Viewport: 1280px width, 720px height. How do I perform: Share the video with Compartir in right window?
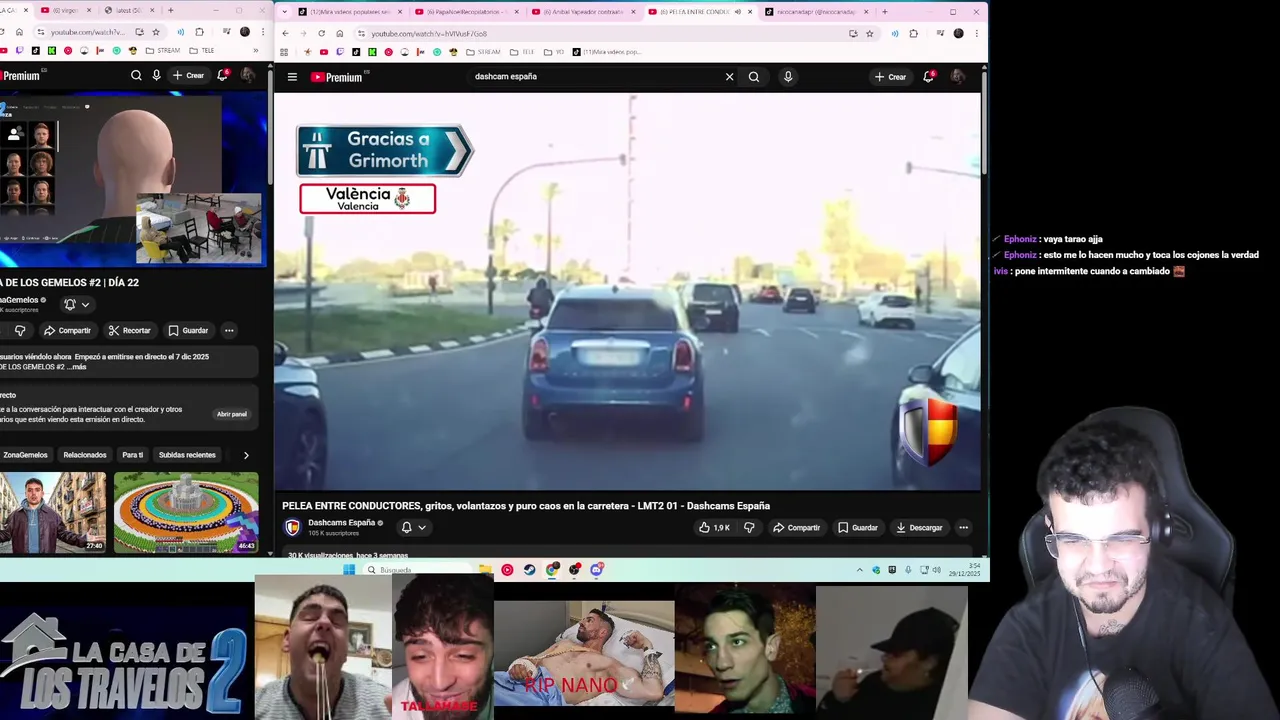click(796, 528)
